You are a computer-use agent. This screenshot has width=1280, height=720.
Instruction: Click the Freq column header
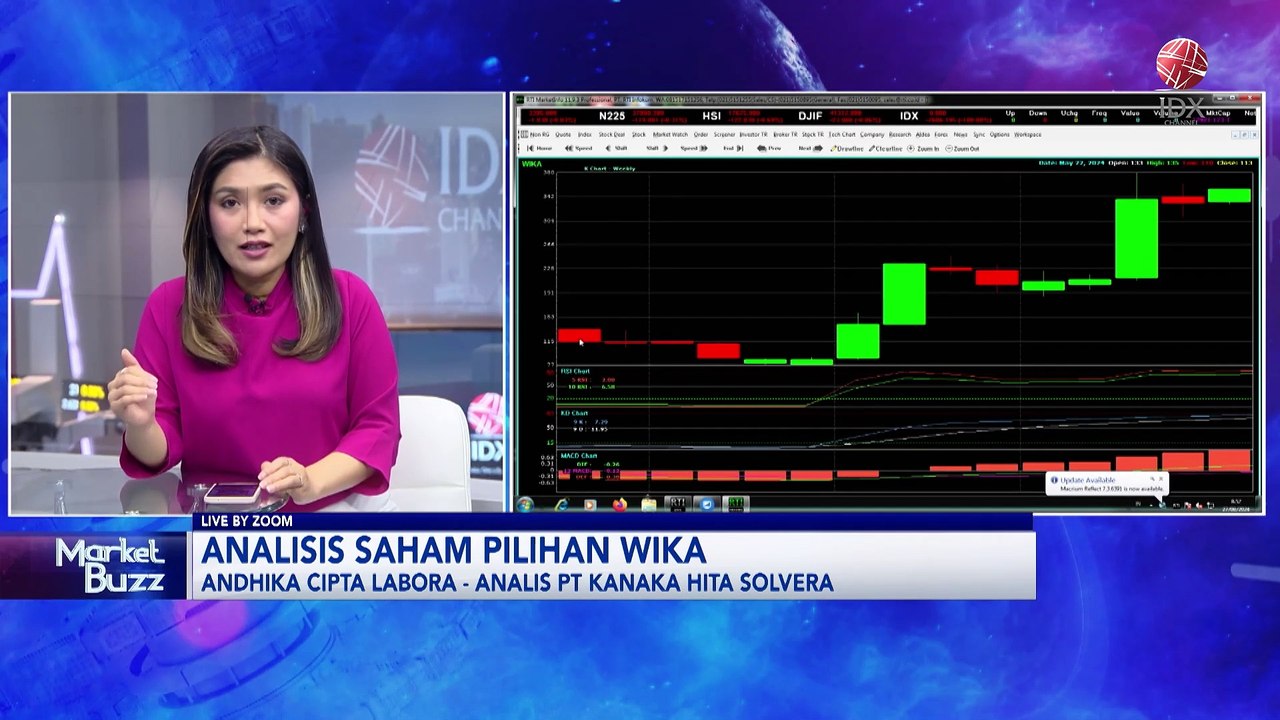[1099, 113]
